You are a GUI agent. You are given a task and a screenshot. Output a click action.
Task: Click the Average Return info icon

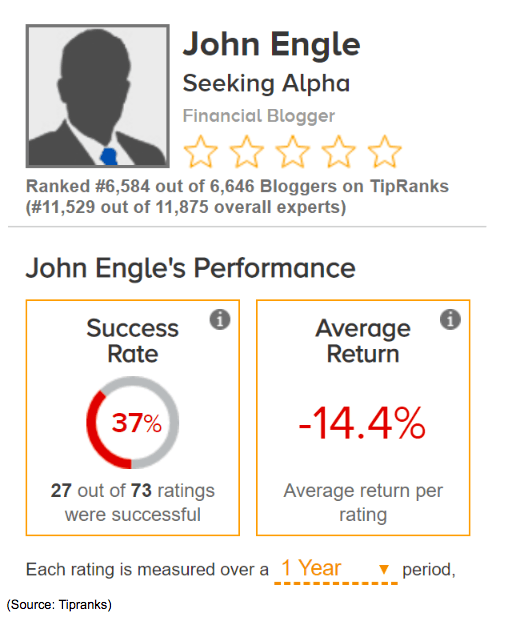450,319
